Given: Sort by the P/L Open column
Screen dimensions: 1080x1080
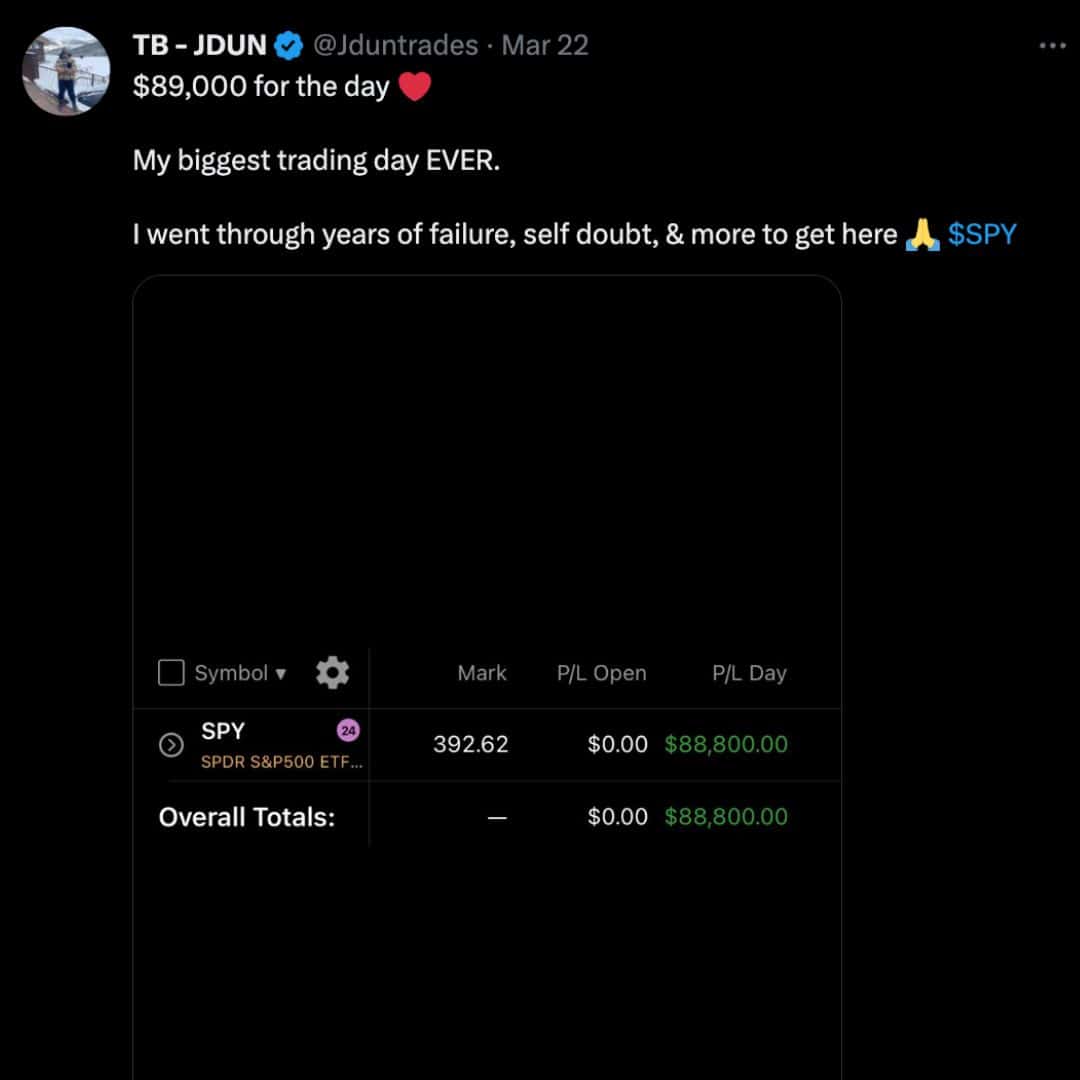Looking at the screenshot, I should click(x=601, y=673).
